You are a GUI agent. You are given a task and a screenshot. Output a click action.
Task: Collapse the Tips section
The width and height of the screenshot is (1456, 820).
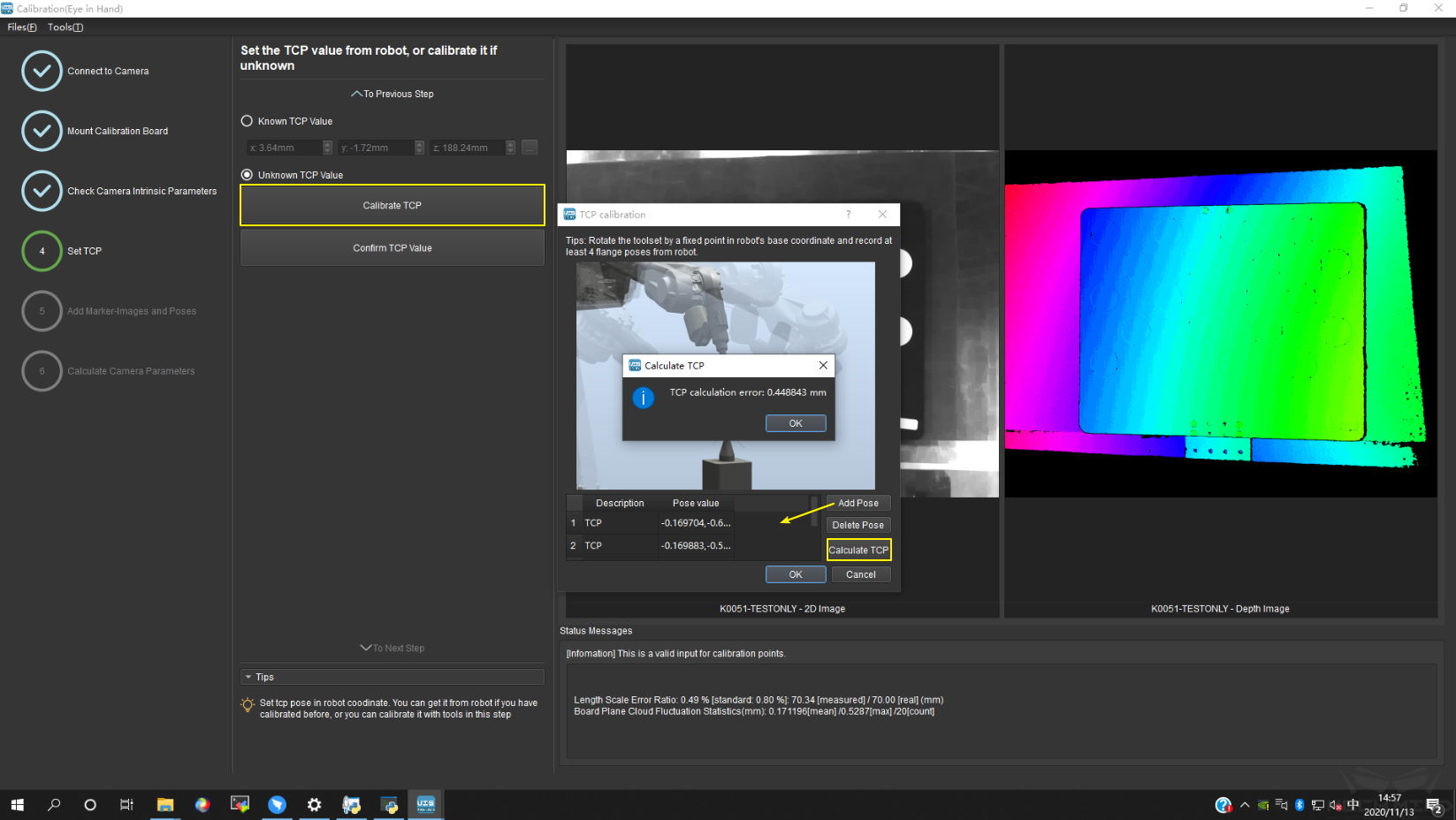248,677
